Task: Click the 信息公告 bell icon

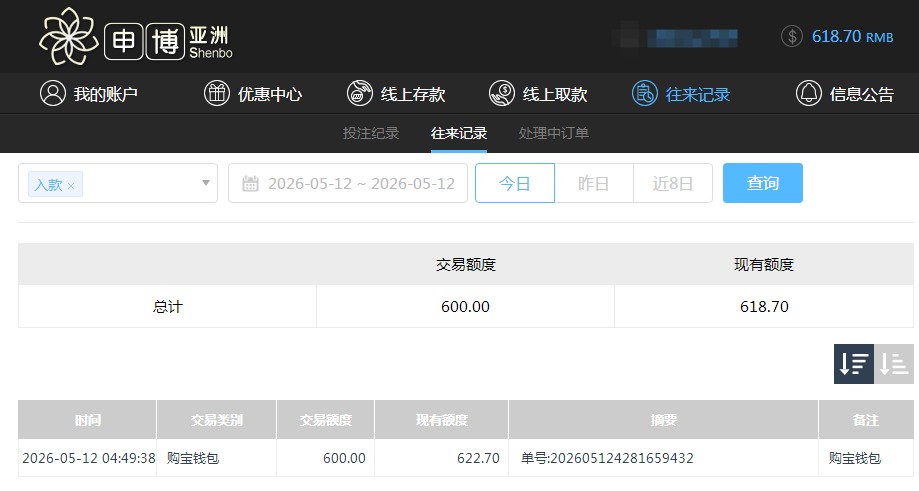Action: 808,94
